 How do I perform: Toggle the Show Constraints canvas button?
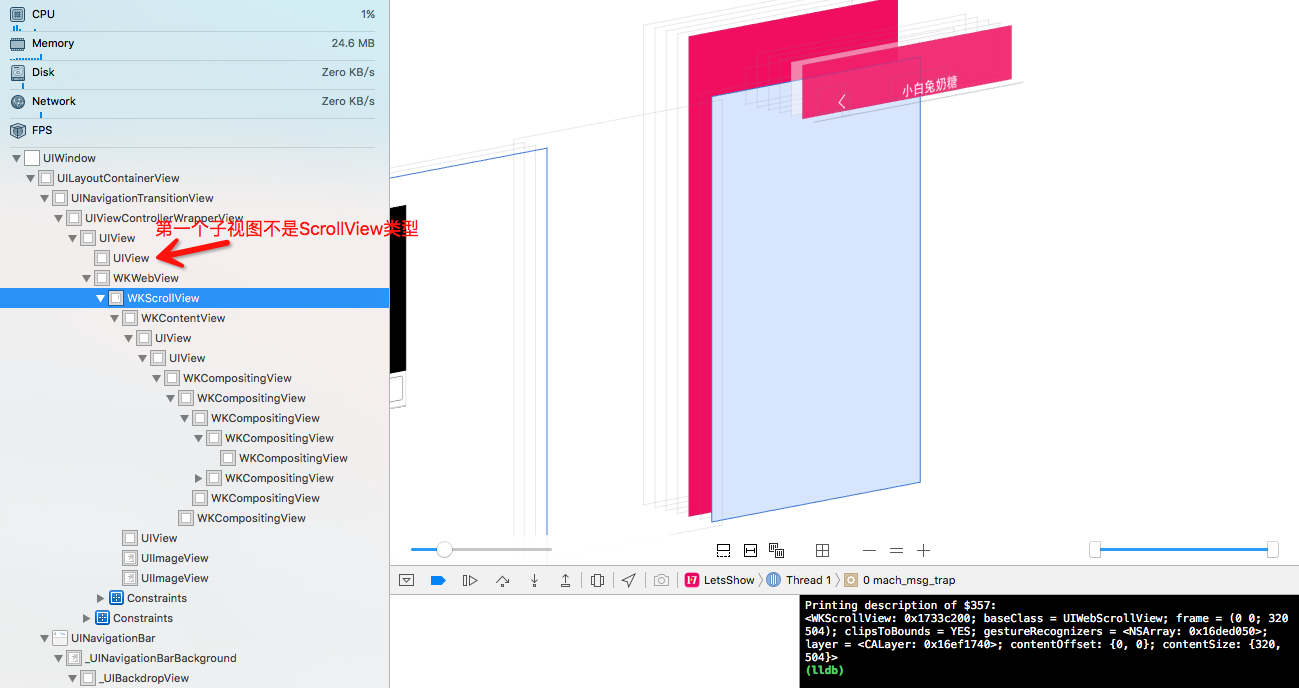pos(750,550)
